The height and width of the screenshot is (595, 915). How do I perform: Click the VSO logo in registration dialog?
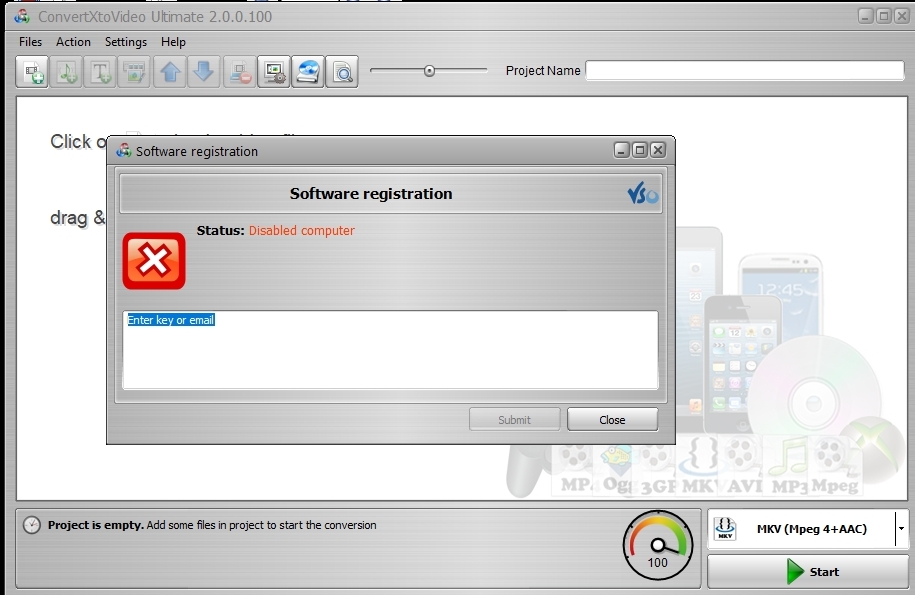point(642,194)
